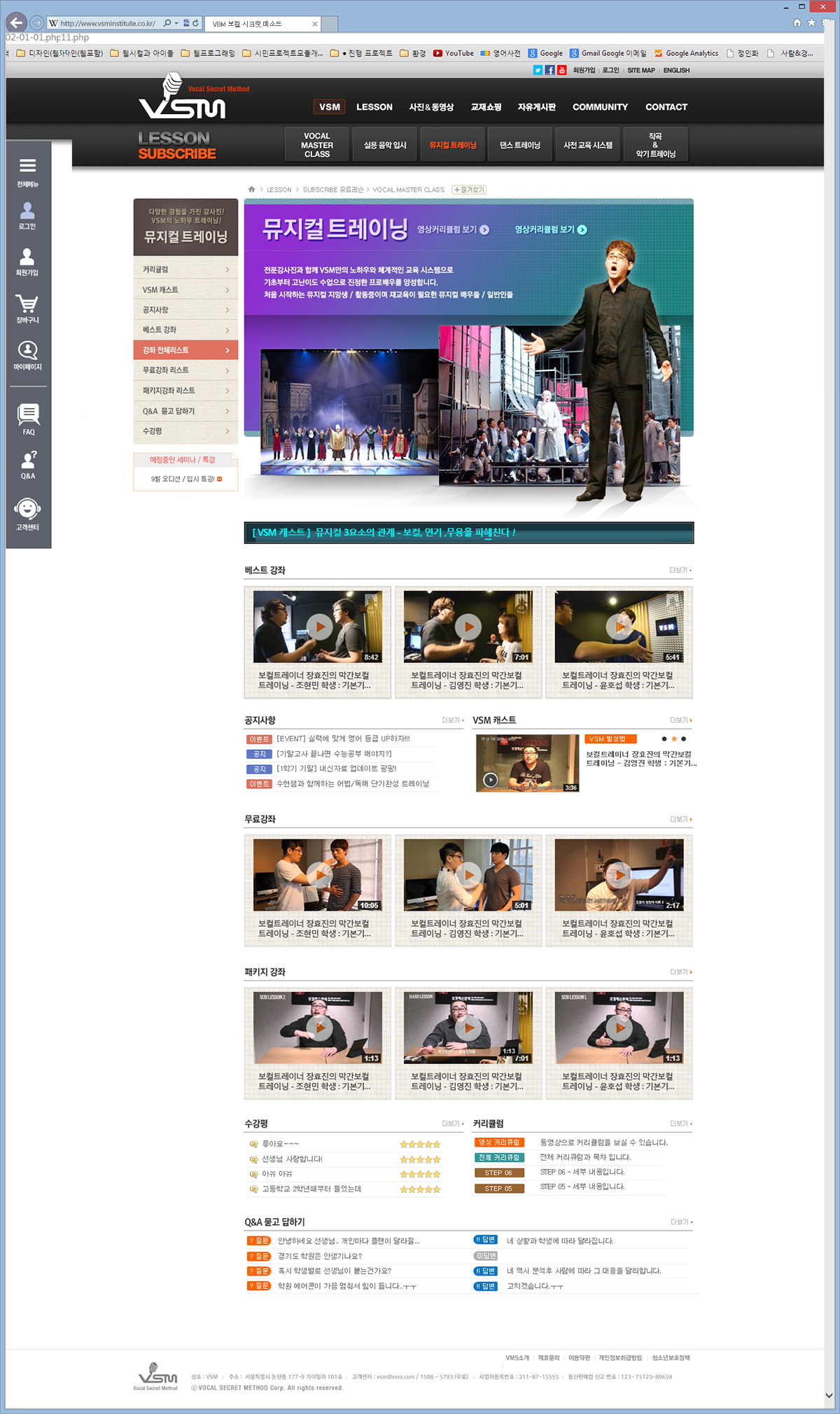Click the FAQ speech bubble icon
The height and width of the screenshot is (1414, 840).
[x=28, y=414]
